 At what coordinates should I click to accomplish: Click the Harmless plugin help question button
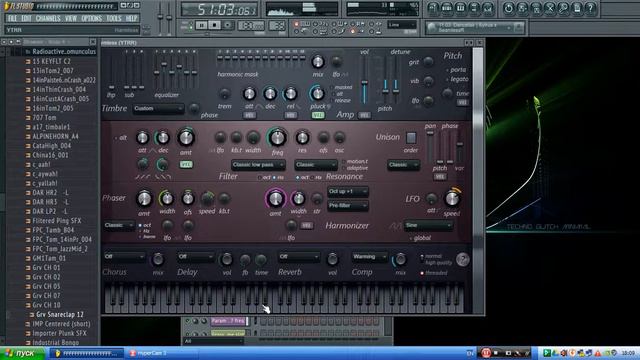point(462,260)
